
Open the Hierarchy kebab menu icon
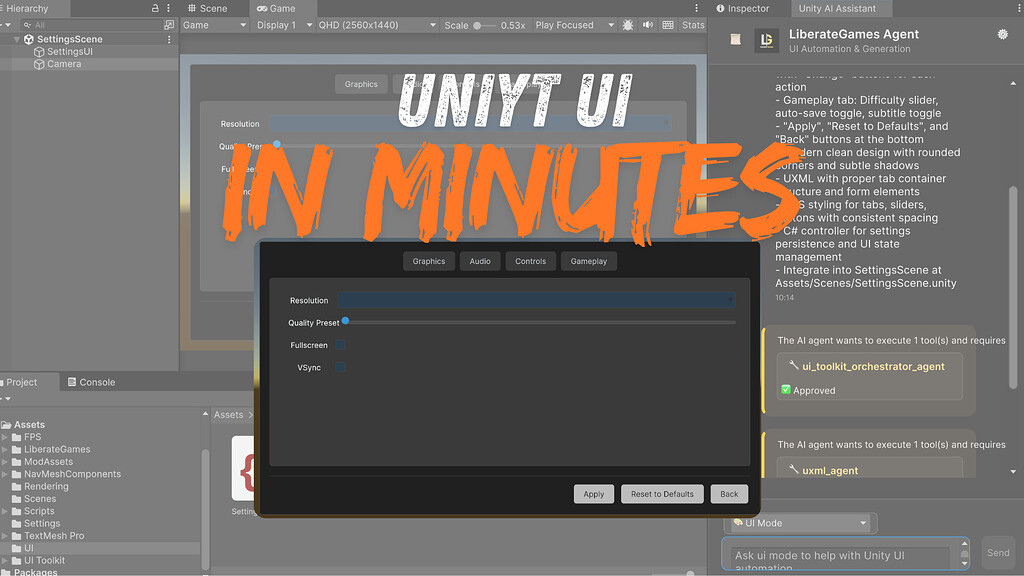pyautogui.click(x=167, y=8)
